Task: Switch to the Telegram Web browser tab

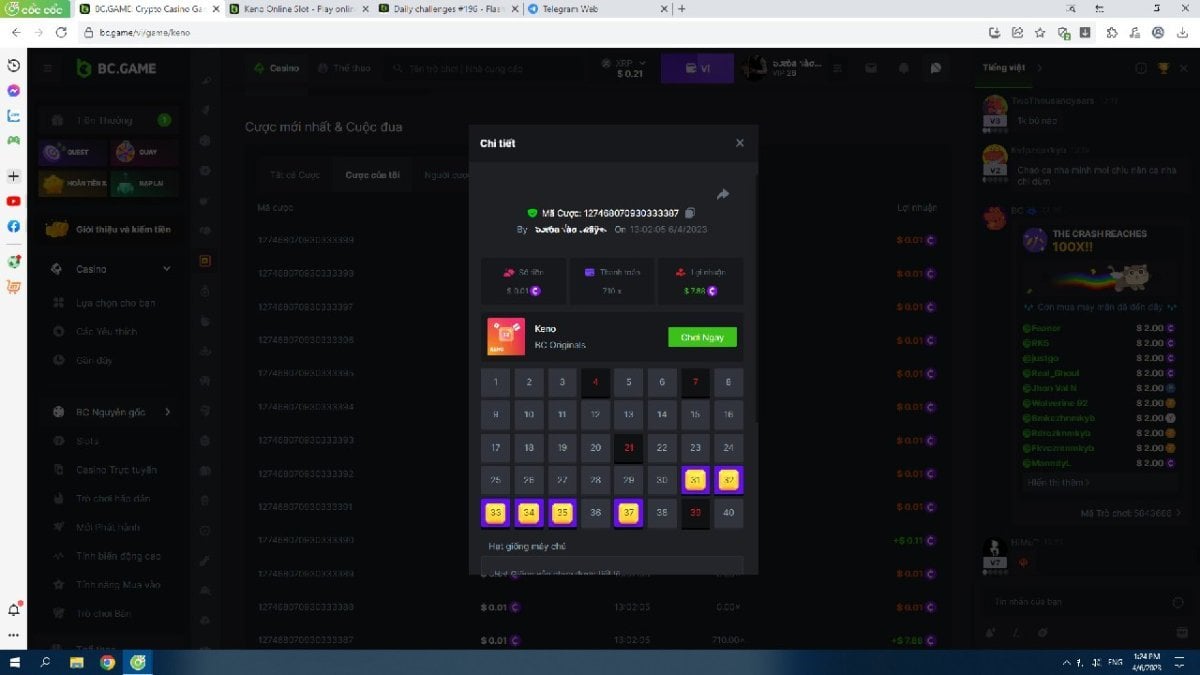Action: point(590,8)
